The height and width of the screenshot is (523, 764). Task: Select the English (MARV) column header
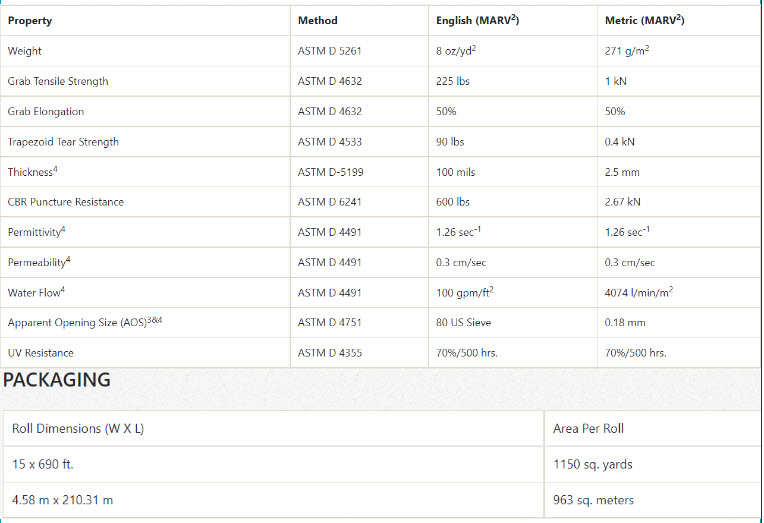point(478,20)
